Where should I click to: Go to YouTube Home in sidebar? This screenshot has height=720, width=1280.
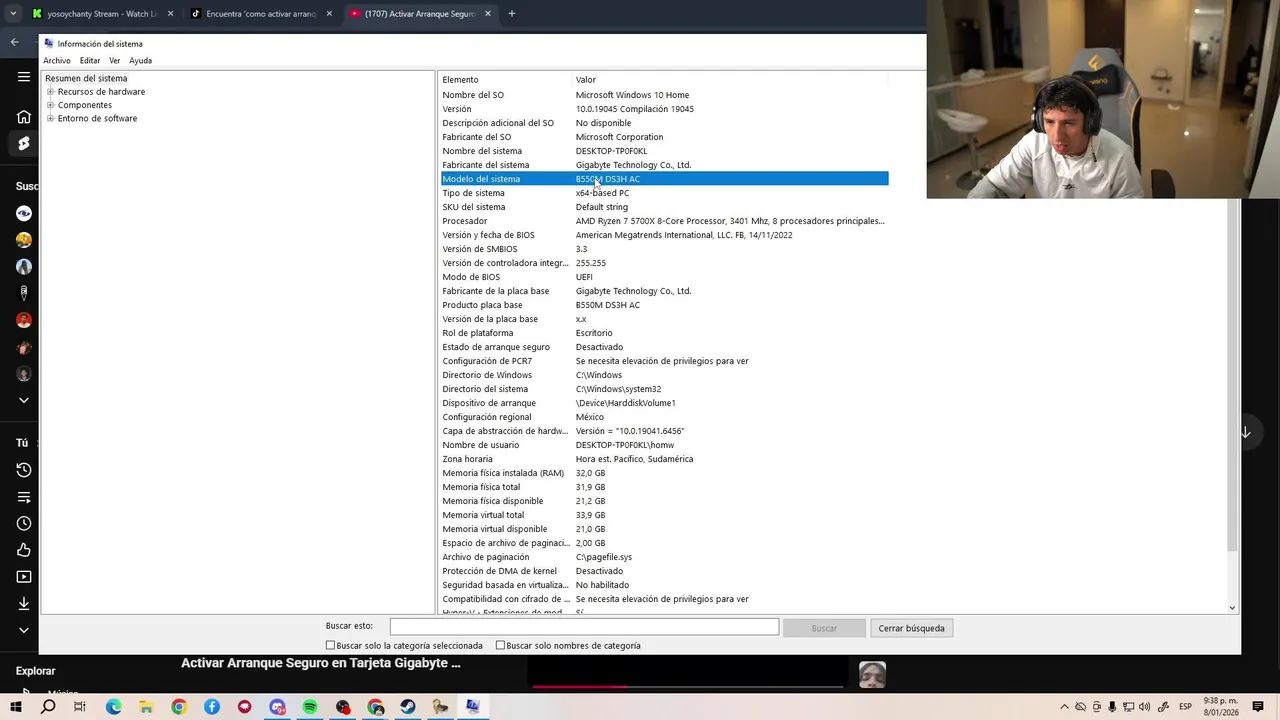point(24,117)
